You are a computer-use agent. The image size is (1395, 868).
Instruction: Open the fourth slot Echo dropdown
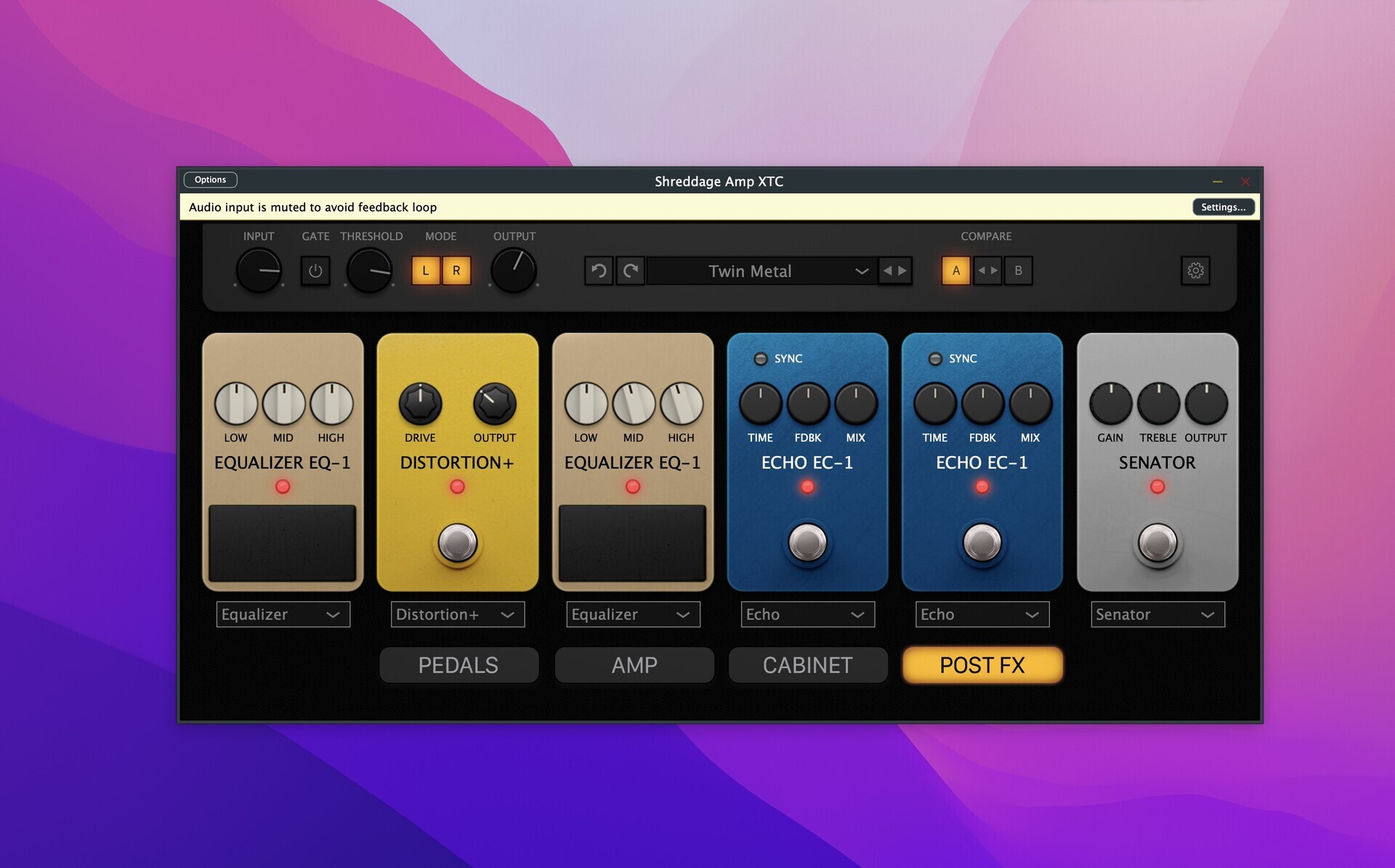point(808,615)
